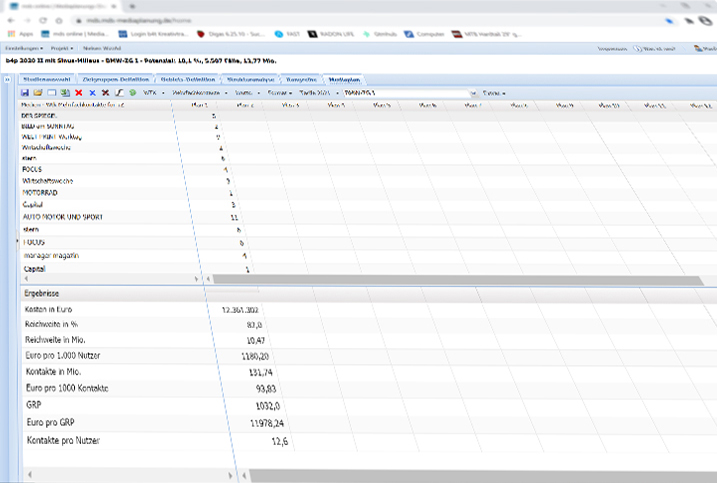This screenshot has height=483, width=717.
Task: Click the browser extensions icon
Action: [689, 21]
